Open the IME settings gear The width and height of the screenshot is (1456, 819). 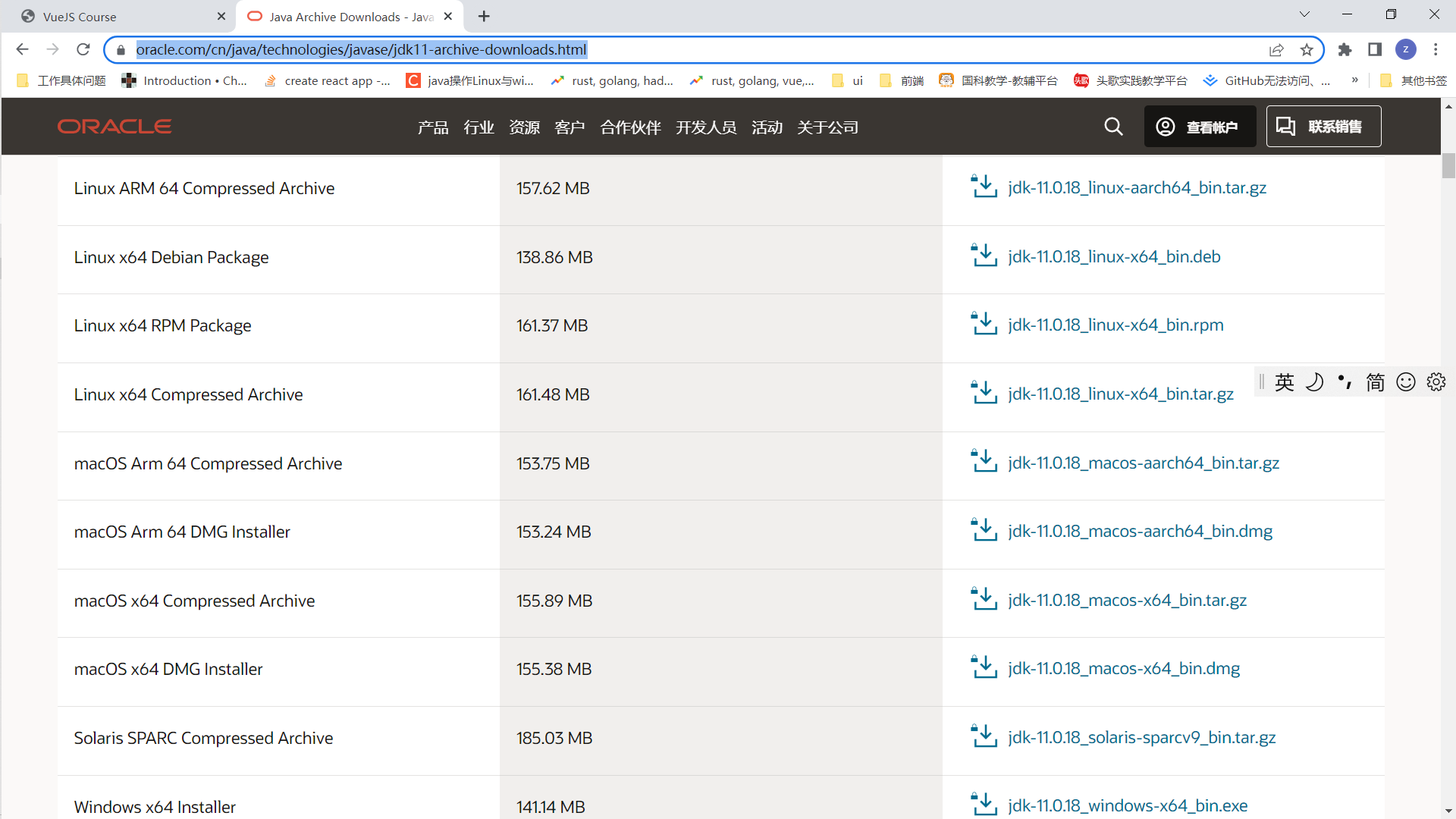pyautogui.click(x=1436, y=381)
